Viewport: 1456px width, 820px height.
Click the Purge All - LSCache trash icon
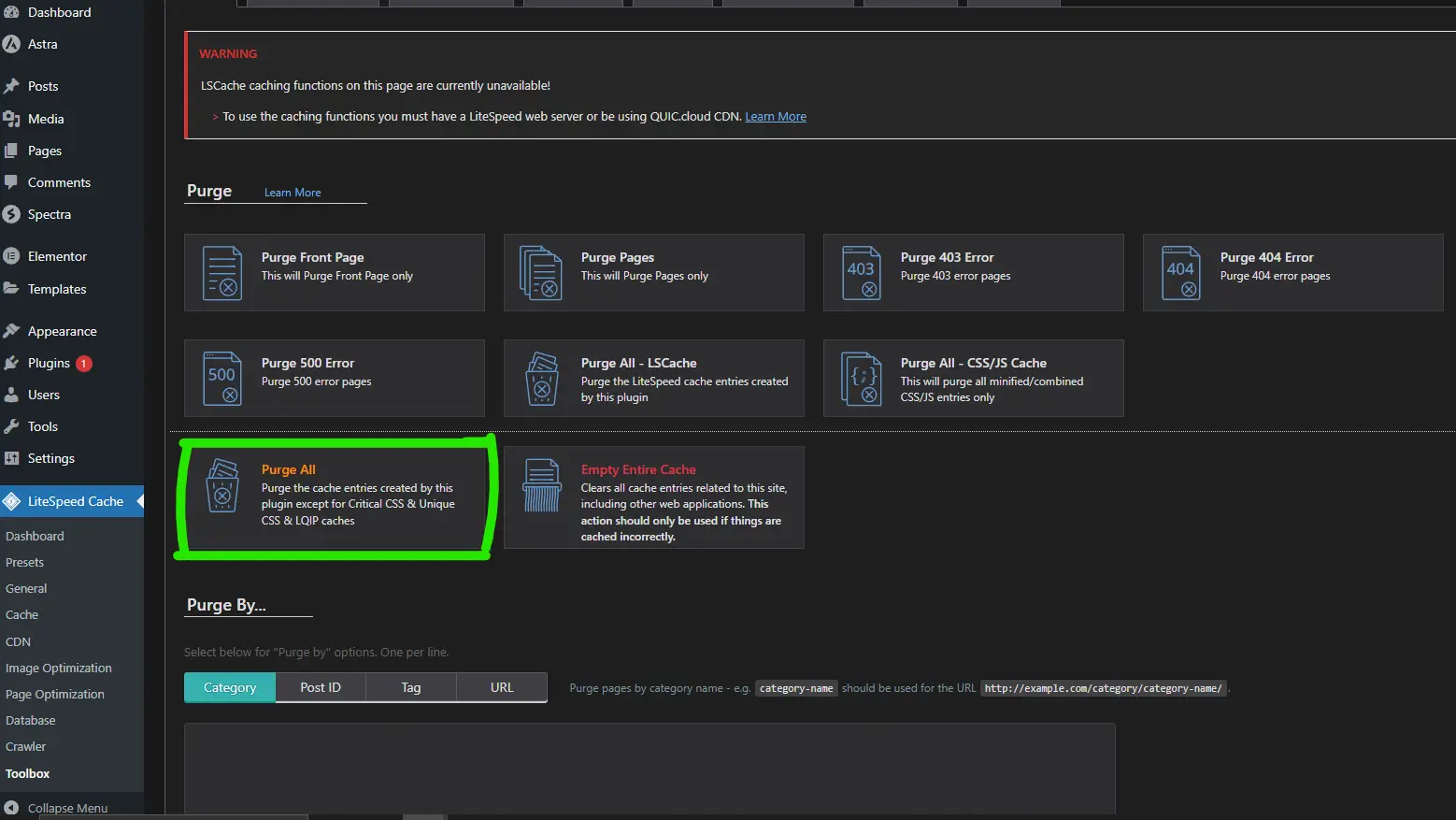coord(541,378)
